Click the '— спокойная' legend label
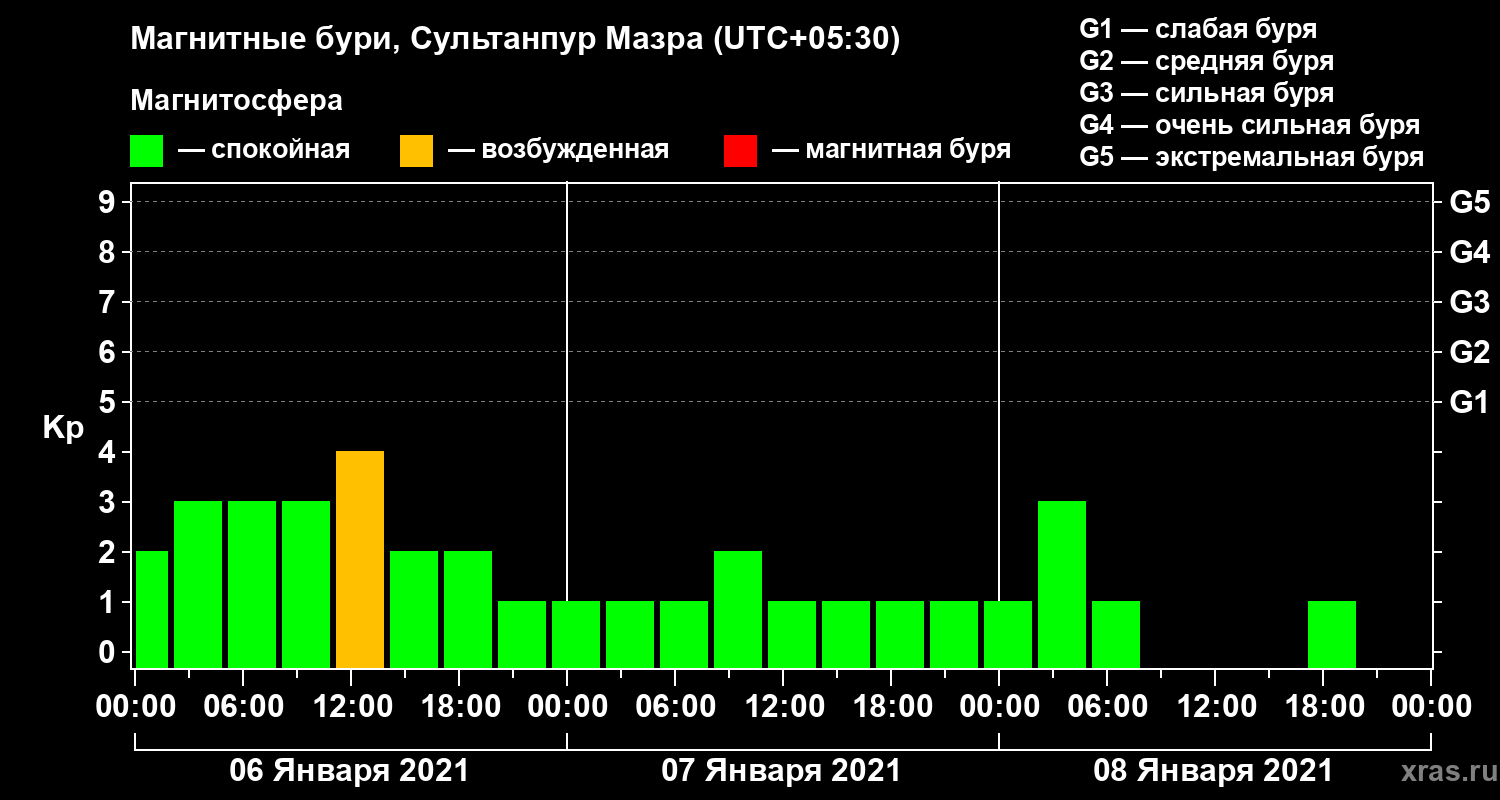 click(264, 150)
